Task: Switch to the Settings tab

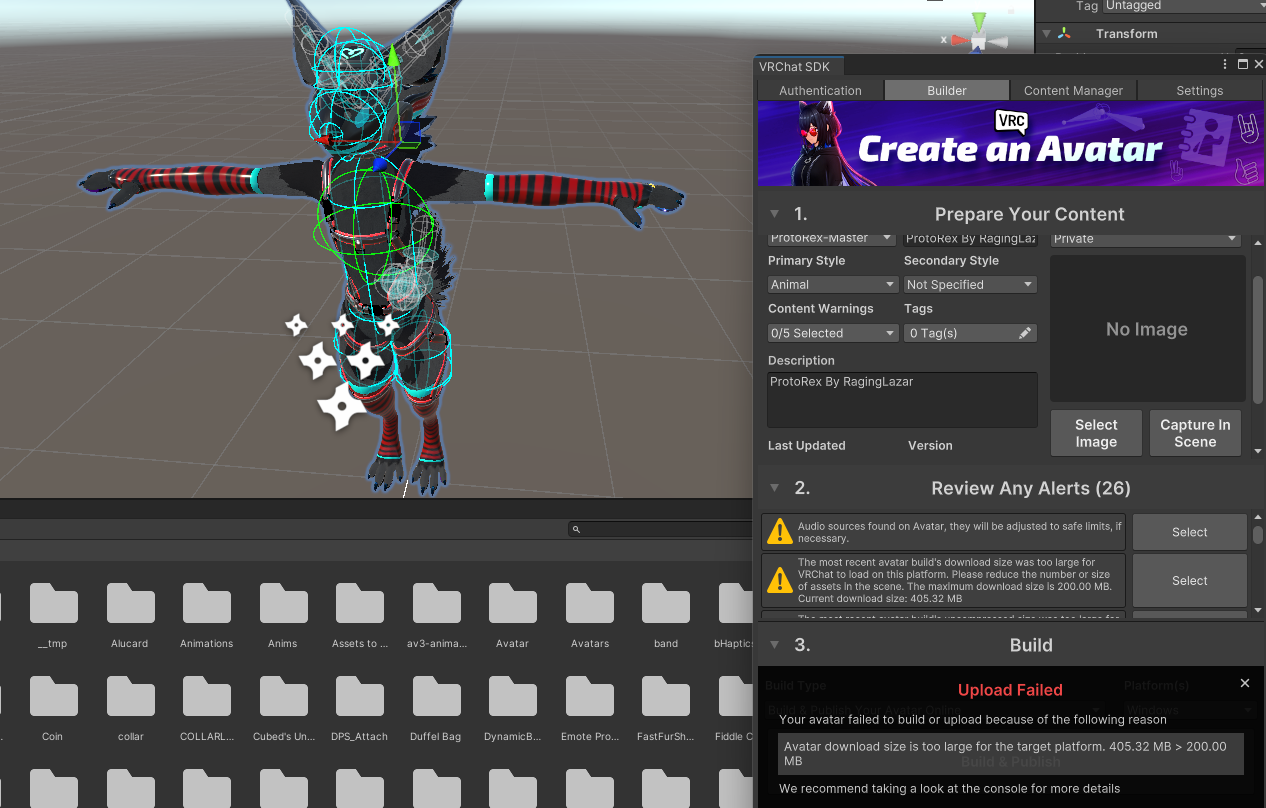Action: pyautogui.click(x=1199, y=90)
